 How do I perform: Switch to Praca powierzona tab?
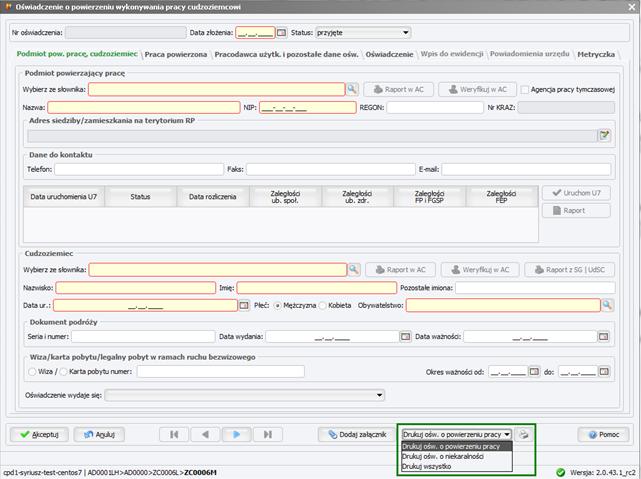176,54
